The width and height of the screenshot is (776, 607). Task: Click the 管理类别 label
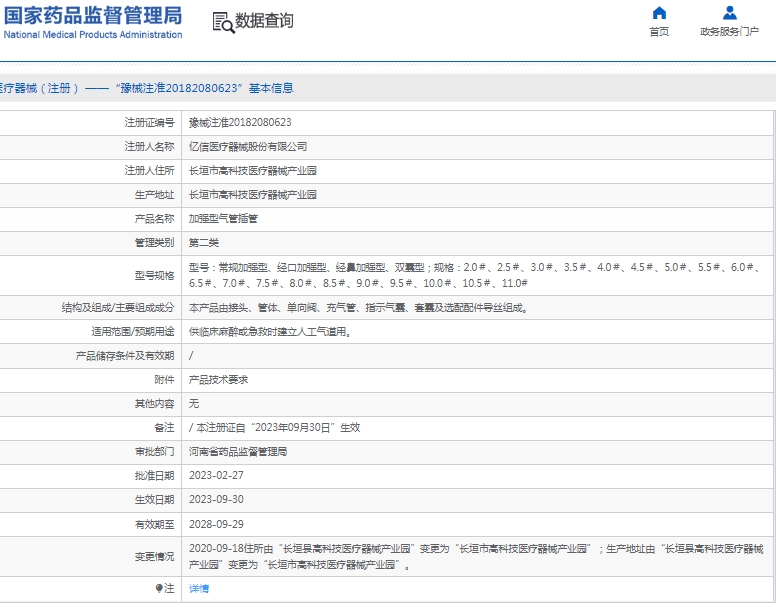(154, 242)
